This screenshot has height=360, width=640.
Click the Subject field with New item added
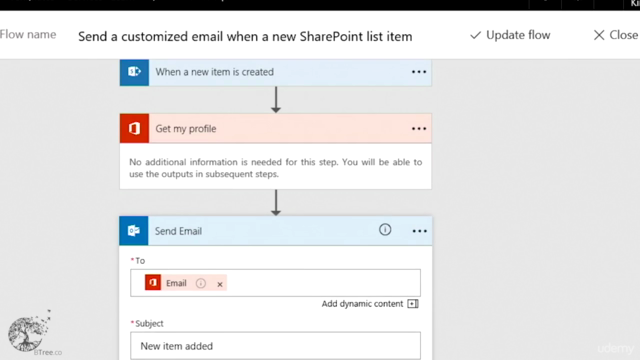coord(276,346)
